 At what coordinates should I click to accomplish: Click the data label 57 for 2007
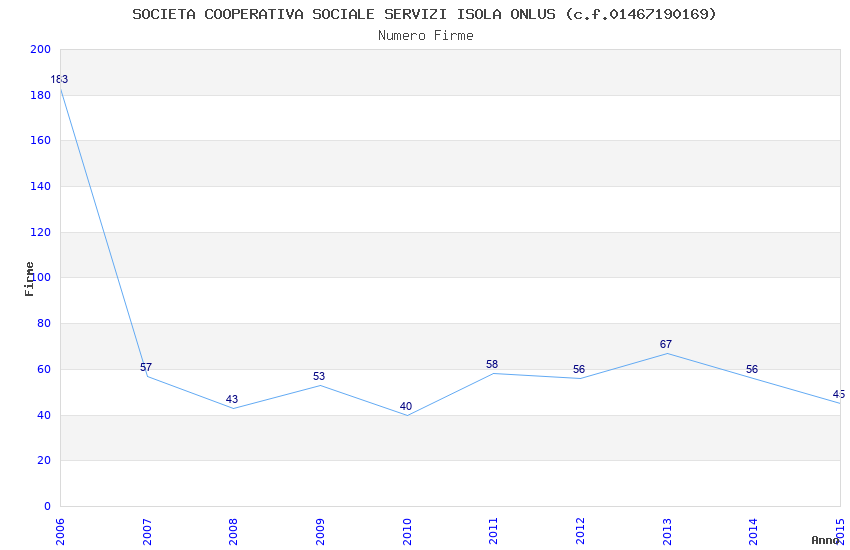point(146,367)
